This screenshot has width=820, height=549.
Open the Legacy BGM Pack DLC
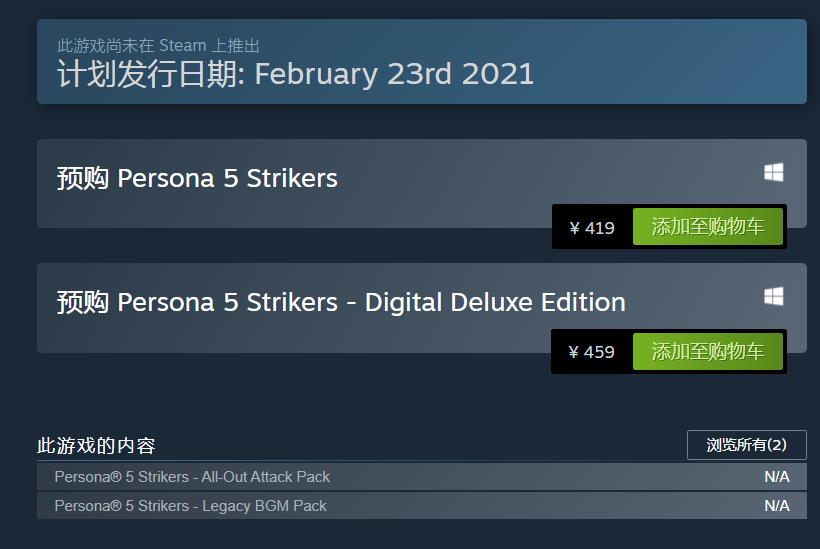tap(190, 506)
